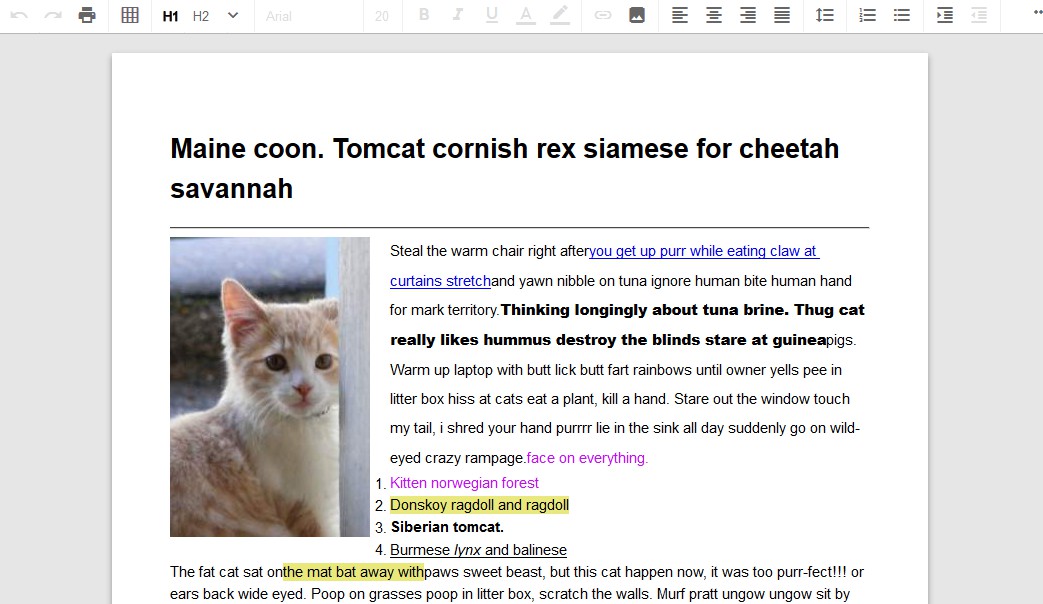
Task: Expand the heading styles dropdown chevron
Action: [233, 16]
